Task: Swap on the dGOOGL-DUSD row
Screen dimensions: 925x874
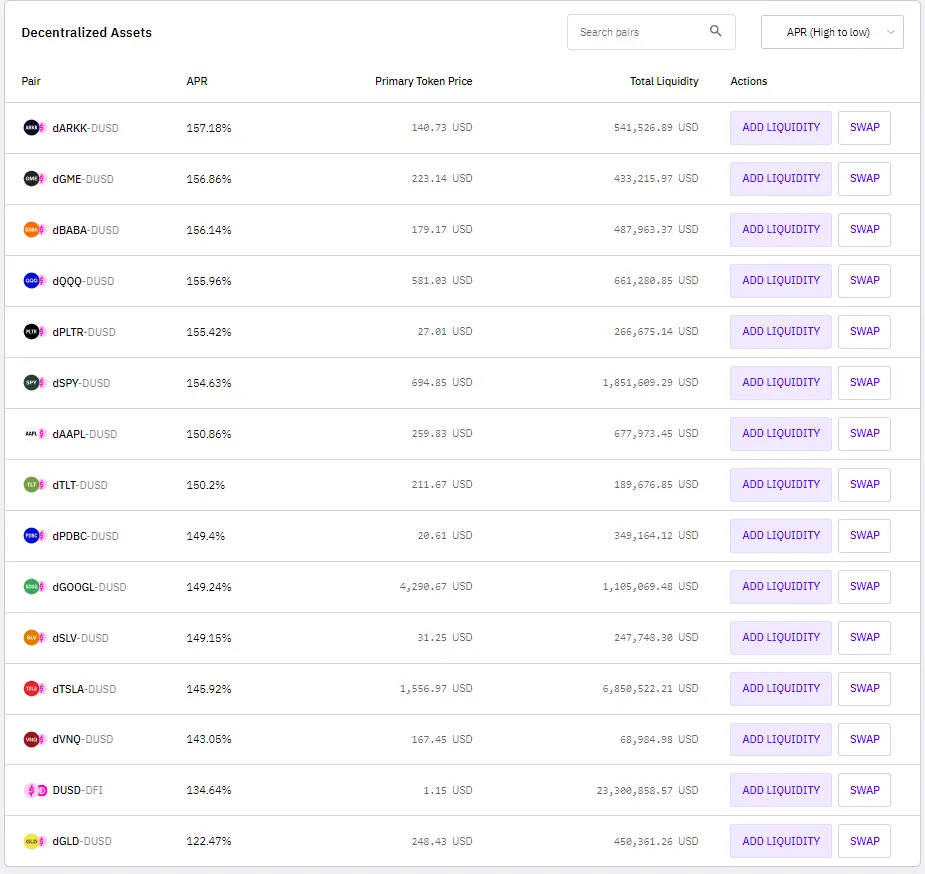Action: pos(864,586)
